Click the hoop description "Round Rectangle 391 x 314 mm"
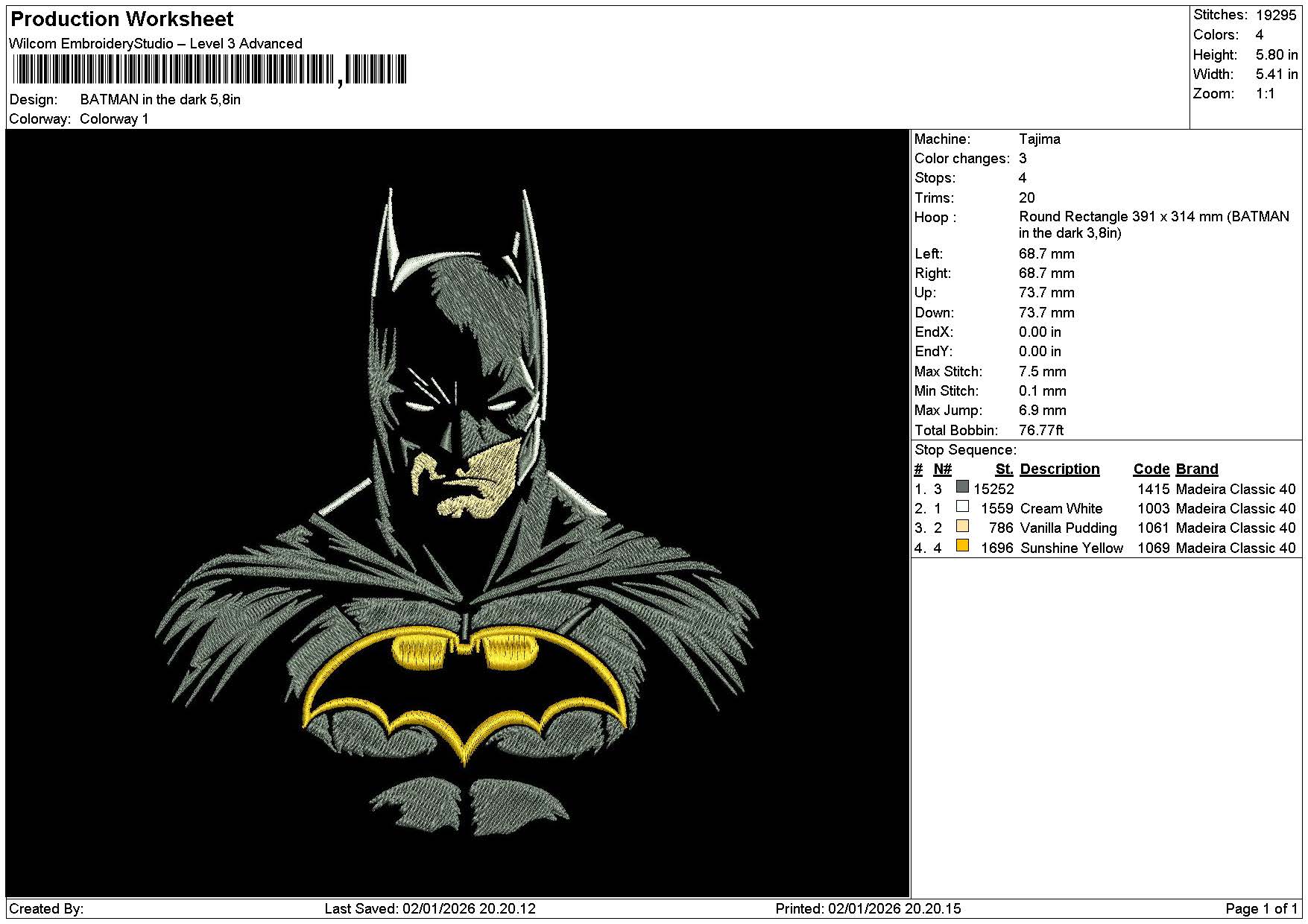The height and width of the screenshot is (924, 1308). (x=1121, y=217)
